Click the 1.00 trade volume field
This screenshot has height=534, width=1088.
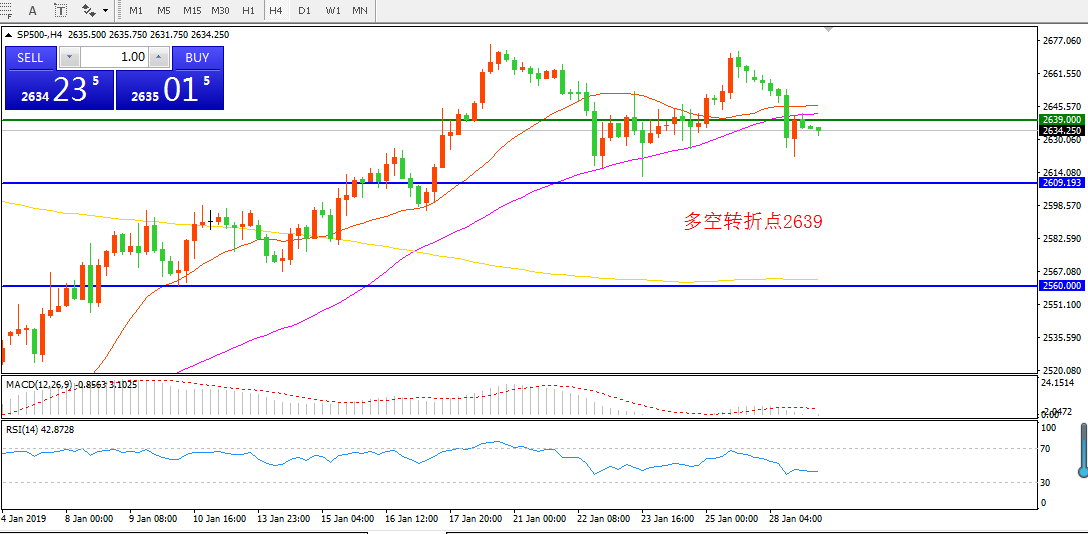(x=114, y=57)
